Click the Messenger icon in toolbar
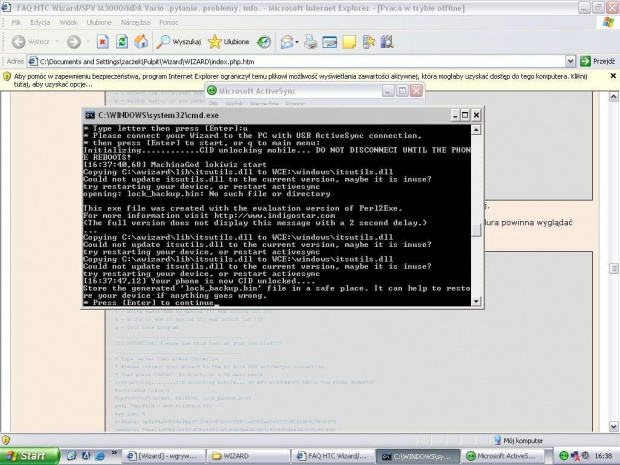 [369, 42]
